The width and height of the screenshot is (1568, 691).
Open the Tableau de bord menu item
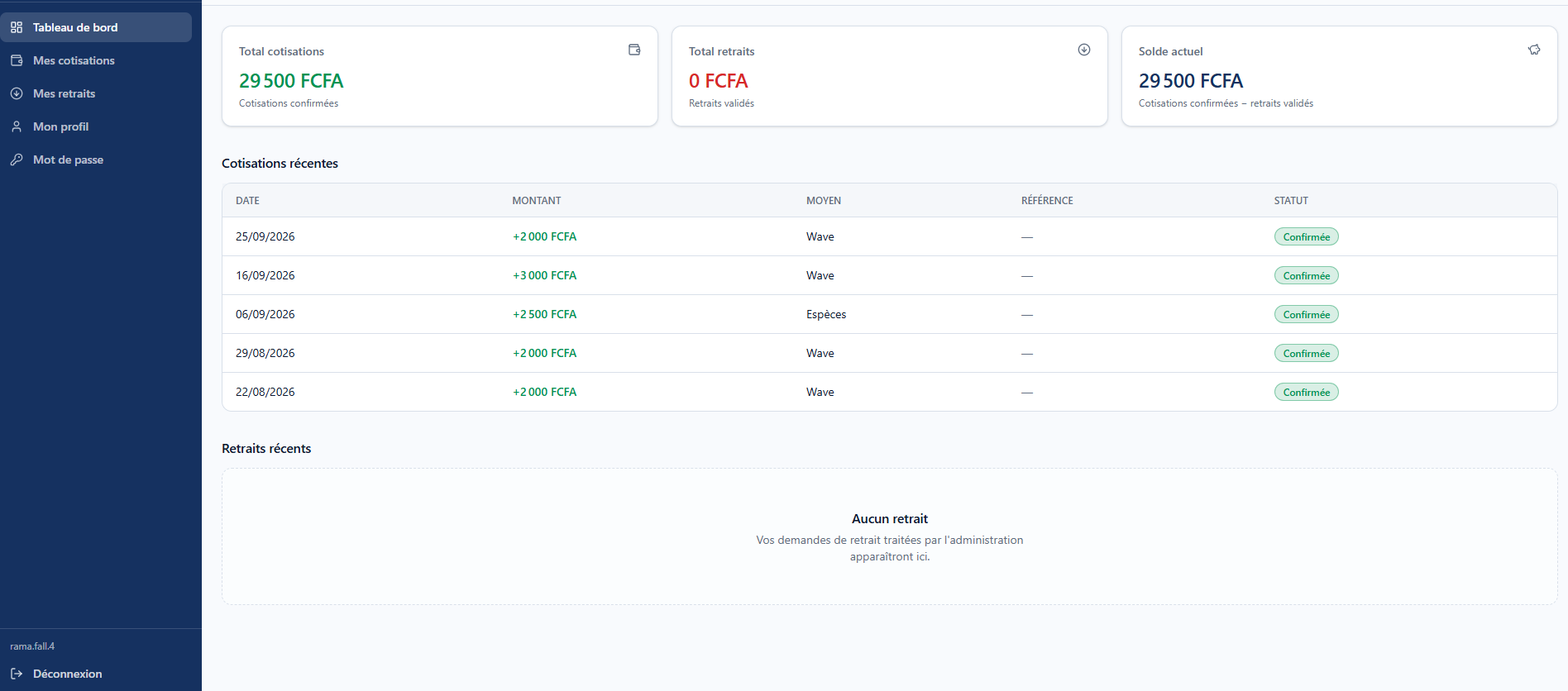point(96,27)
